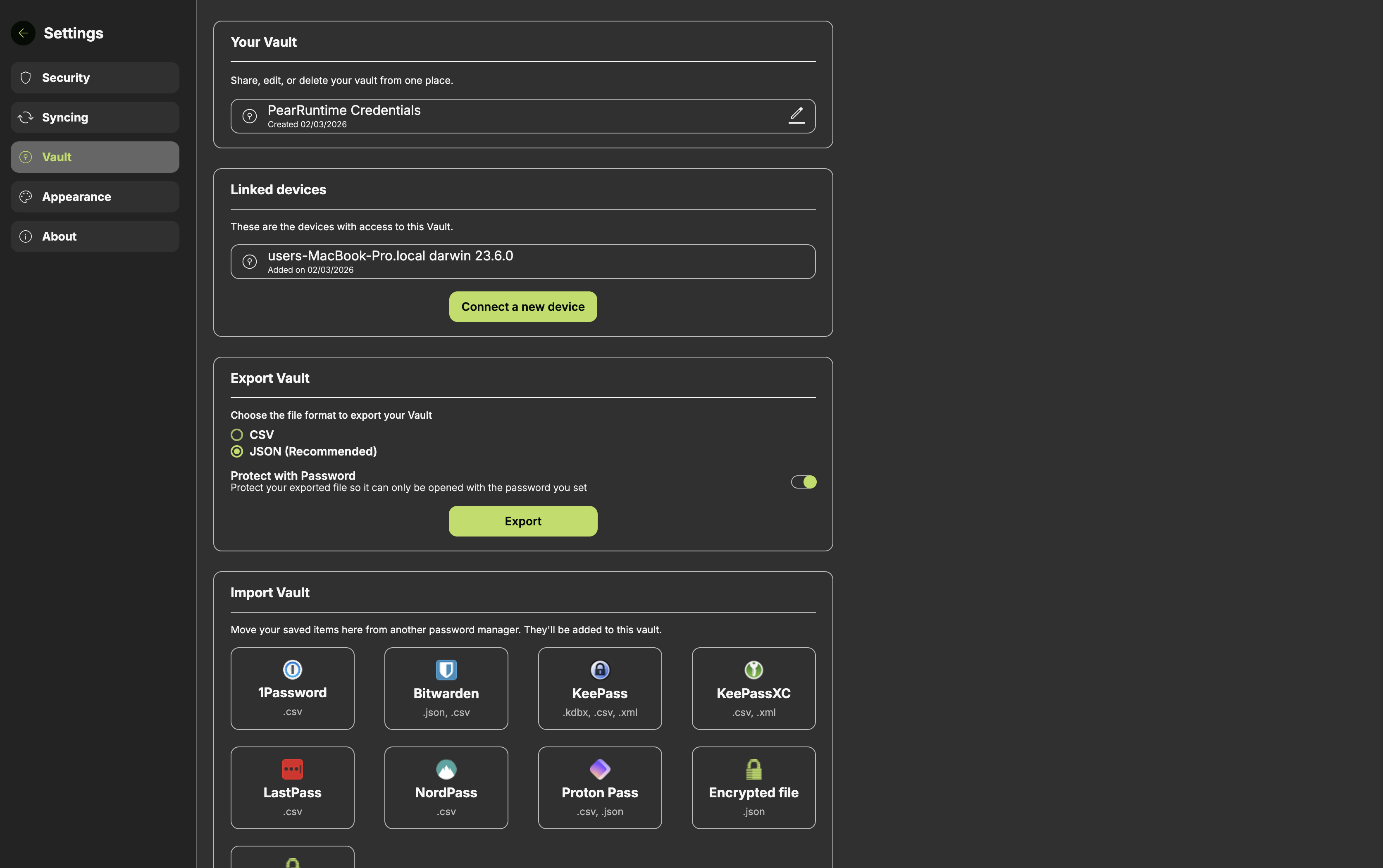
Task: Open the Security settings section
Action: click(95, 78)
